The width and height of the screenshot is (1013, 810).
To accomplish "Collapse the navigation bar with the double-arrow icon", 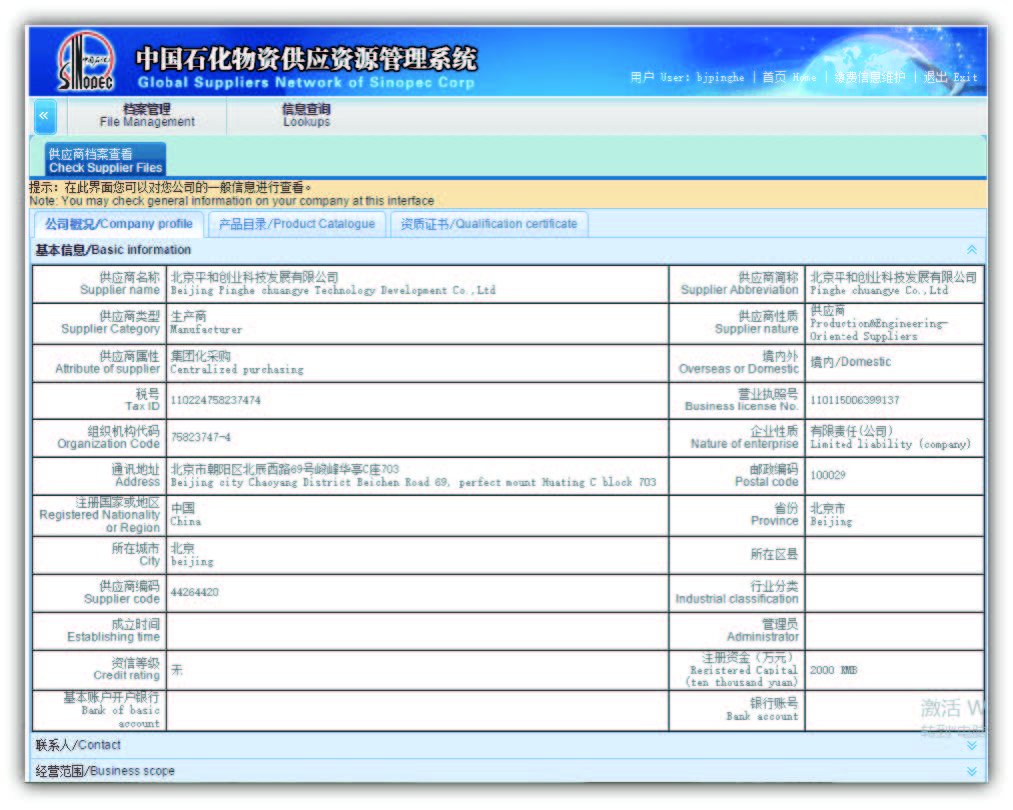I will click(45, 116).
